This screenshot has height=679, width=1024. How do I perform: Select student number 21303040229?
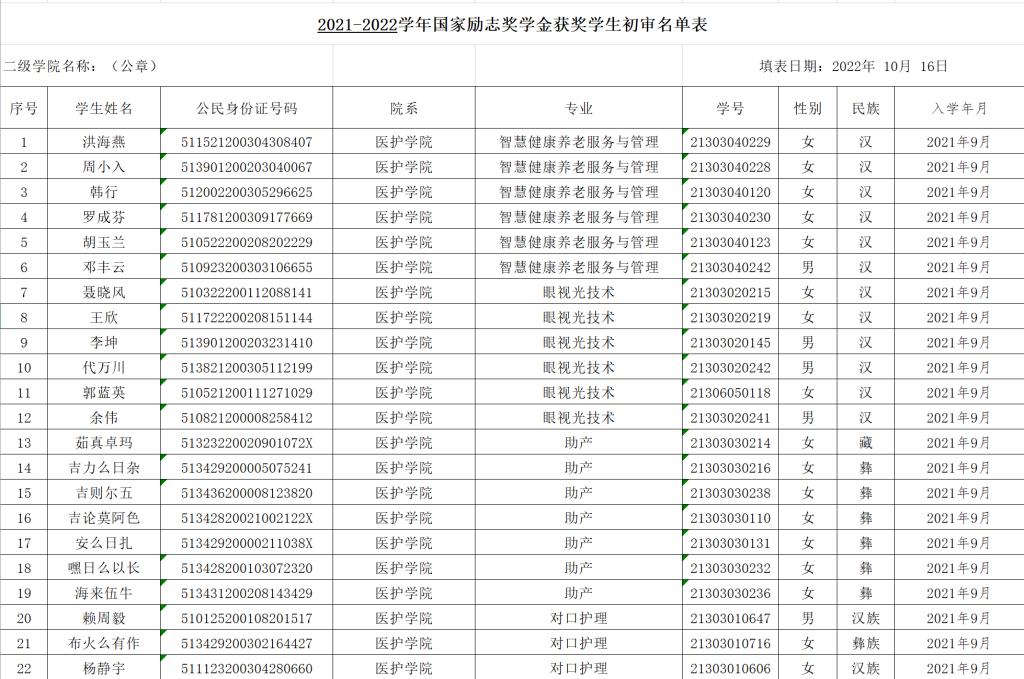click(730, 142)
